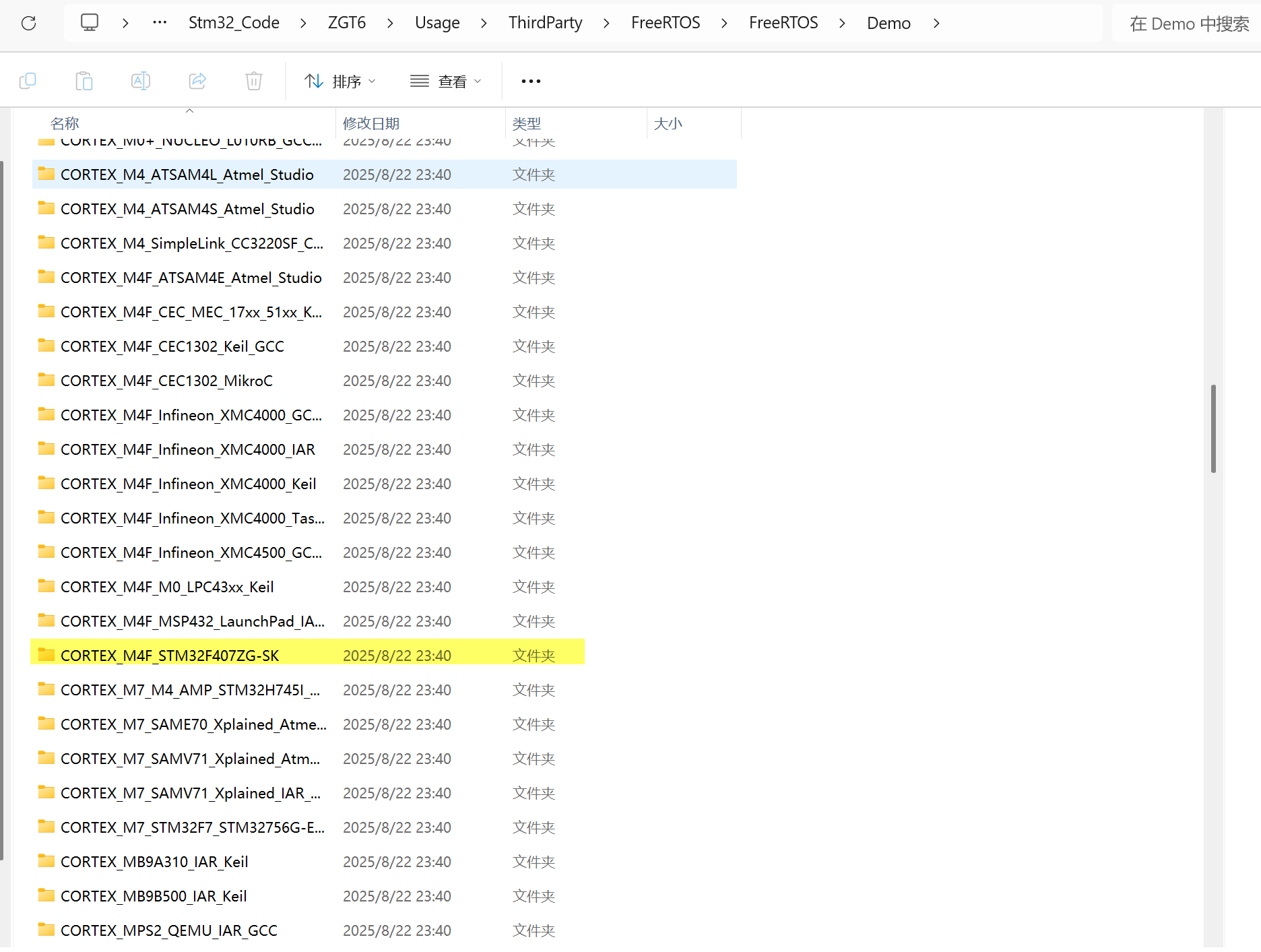
Task: Navigate to Stm32_Code breadcrumb
Action: pyautogui.click(x=234, y=23)
